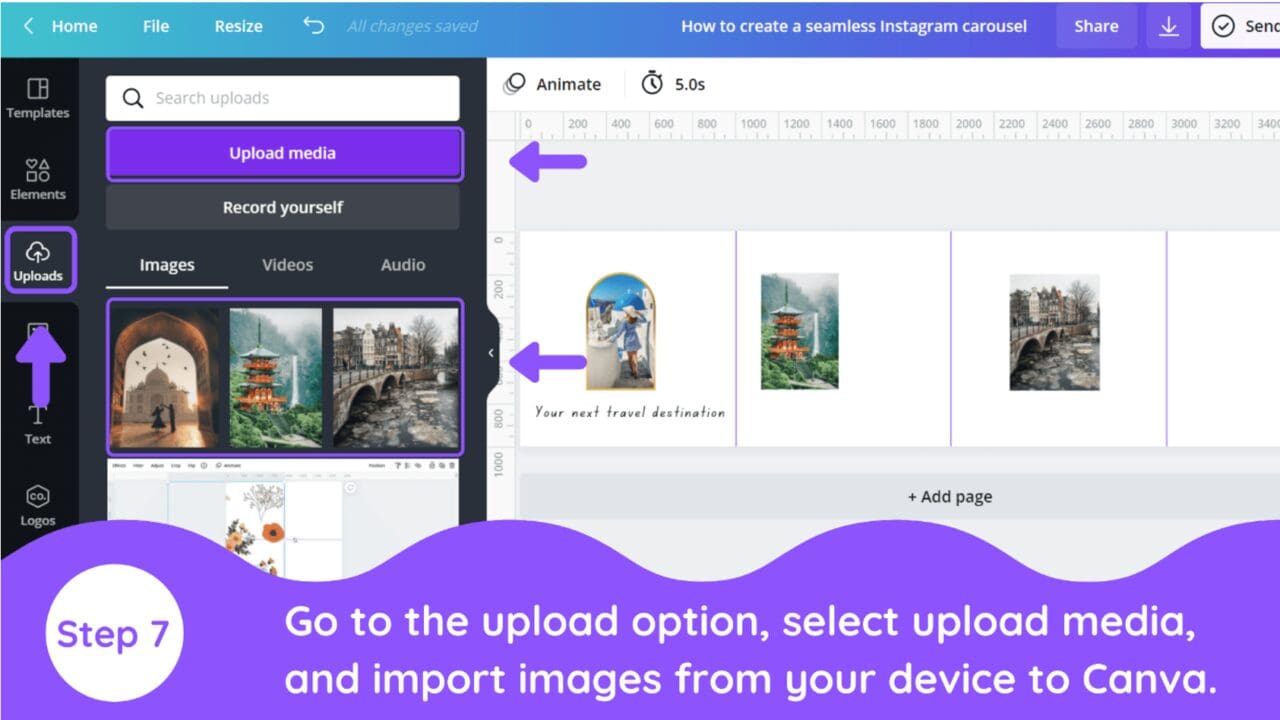The image size is (1280, 720).
Task: Switch to the Audio tab
Action: (402, 264)
